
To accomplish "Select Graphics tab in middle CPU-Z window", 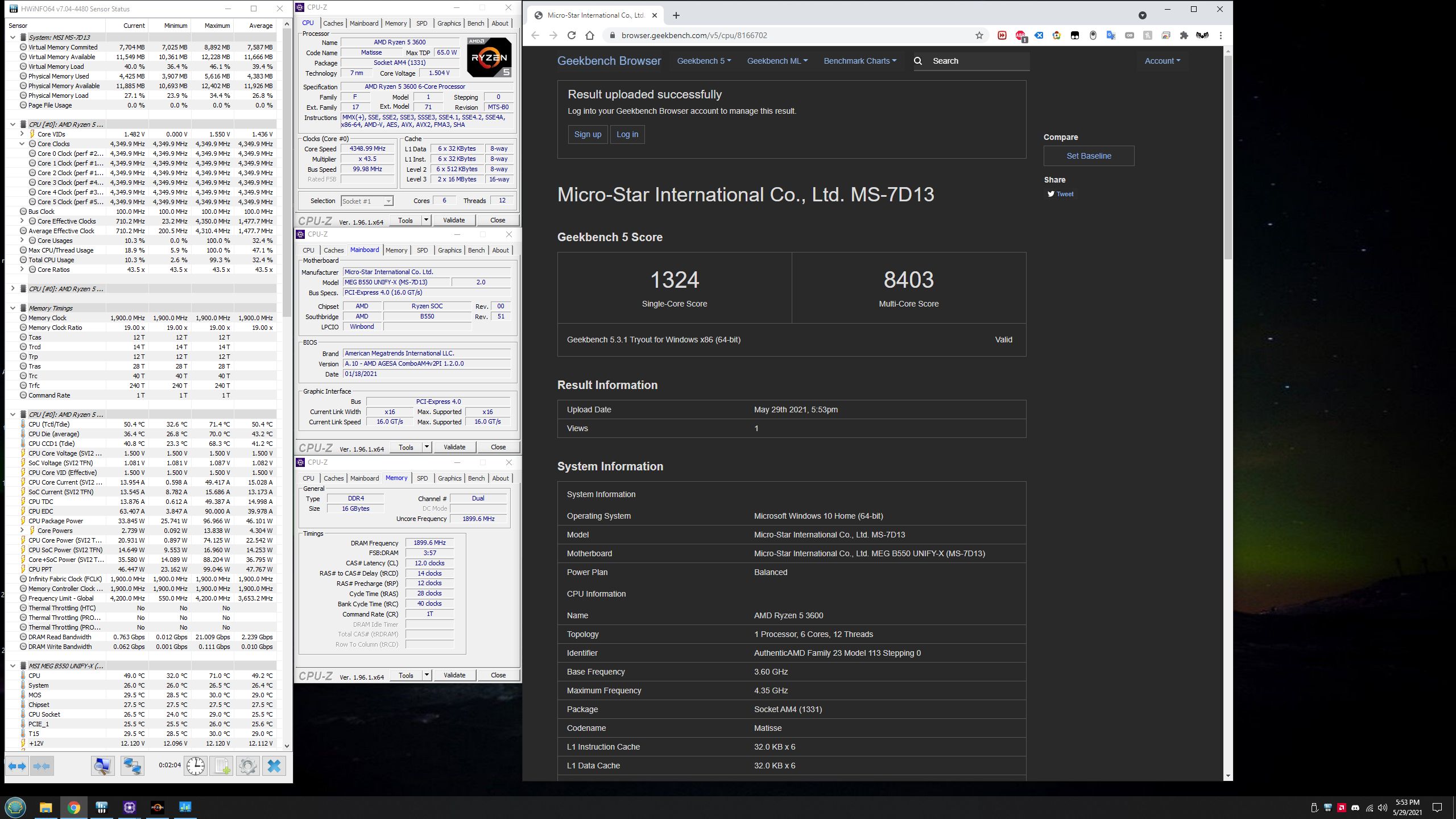I will click(449, 250).
